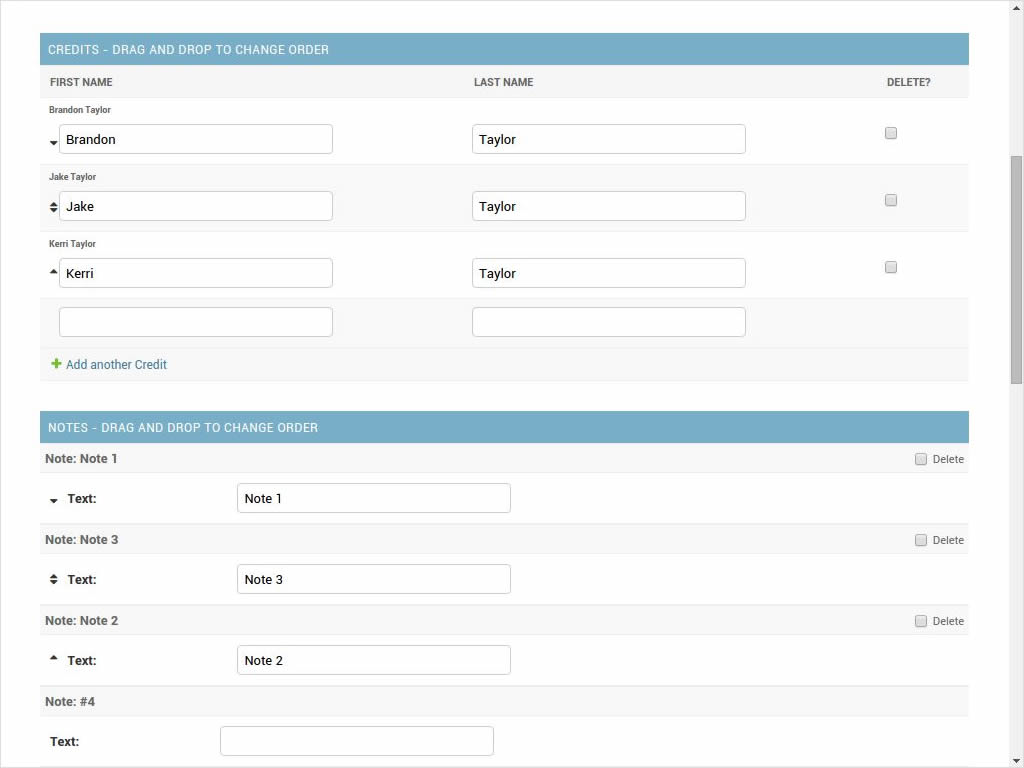Click the reorder arrow beside Brandon Taylor
The image size is (1024, 768).
click(x=53, y=143)
